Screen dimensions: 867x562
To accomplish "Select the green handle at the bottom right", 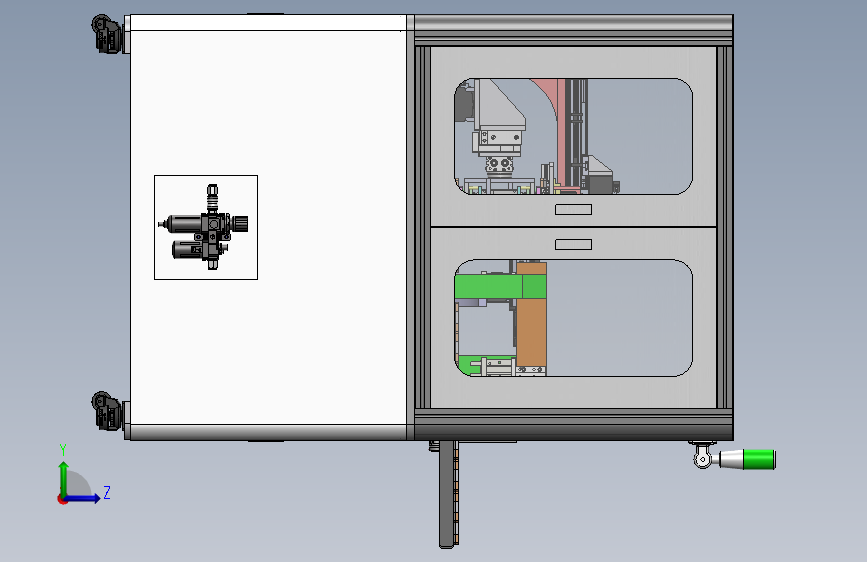I will (759, 460).
